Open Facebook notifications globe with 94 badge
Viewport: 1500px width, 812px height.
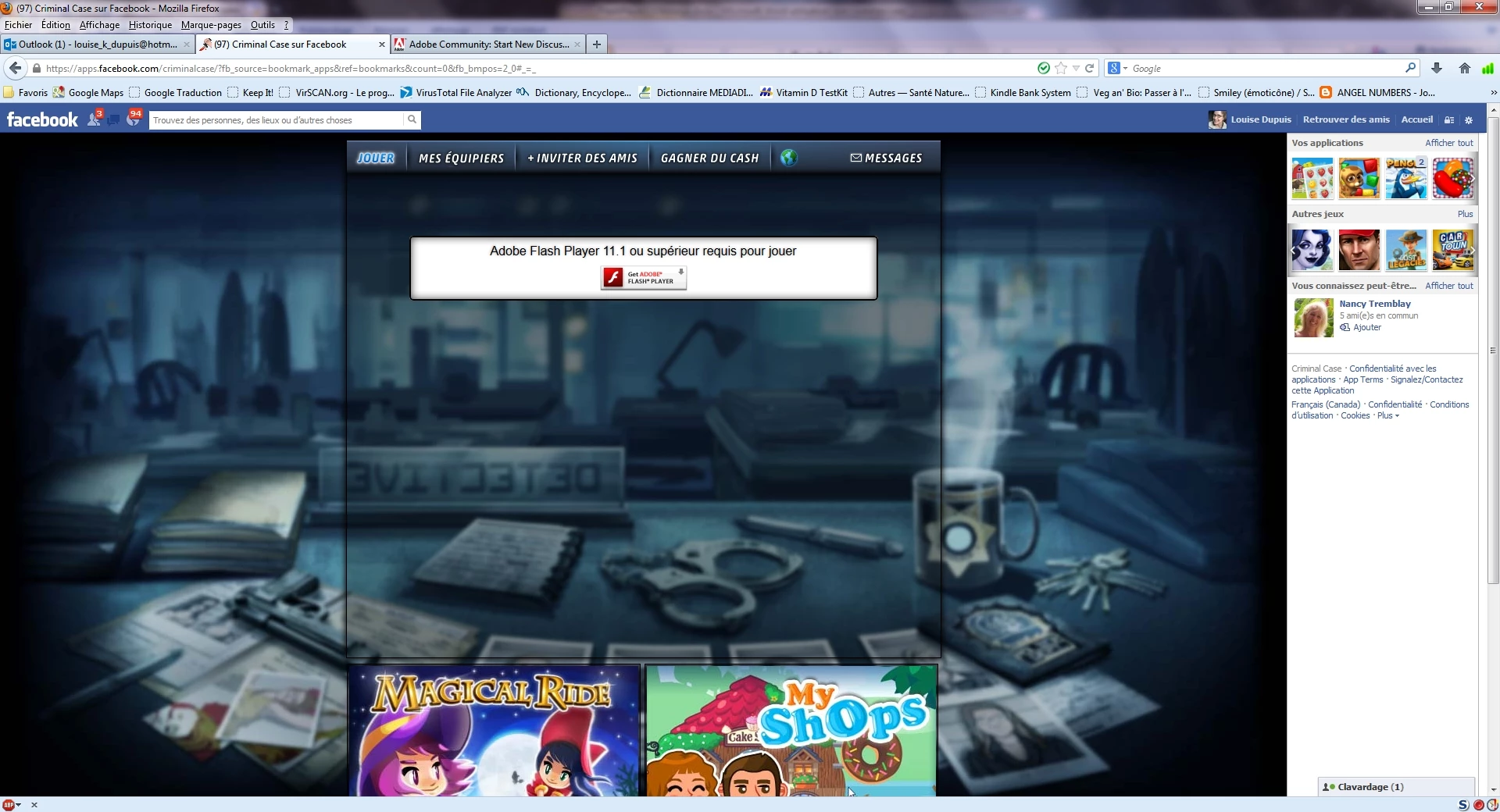(x=134, y=119)
